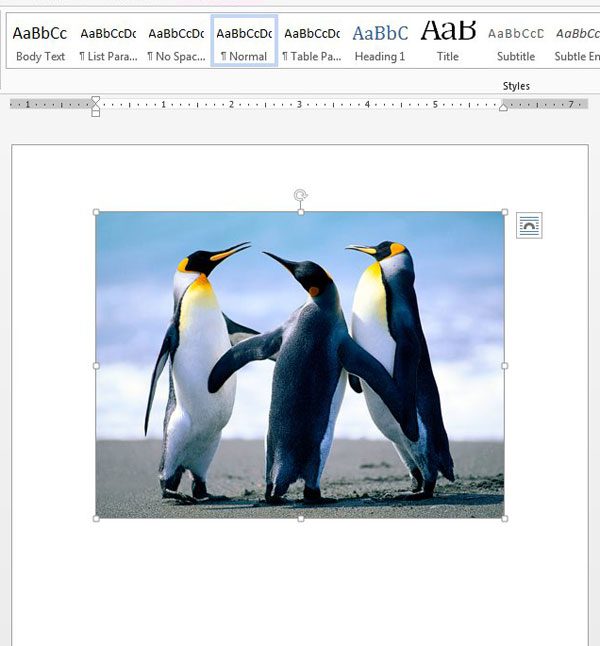Click the top-left corner resize handle
This screenshot has width=600, height=646.
(96, 212)
